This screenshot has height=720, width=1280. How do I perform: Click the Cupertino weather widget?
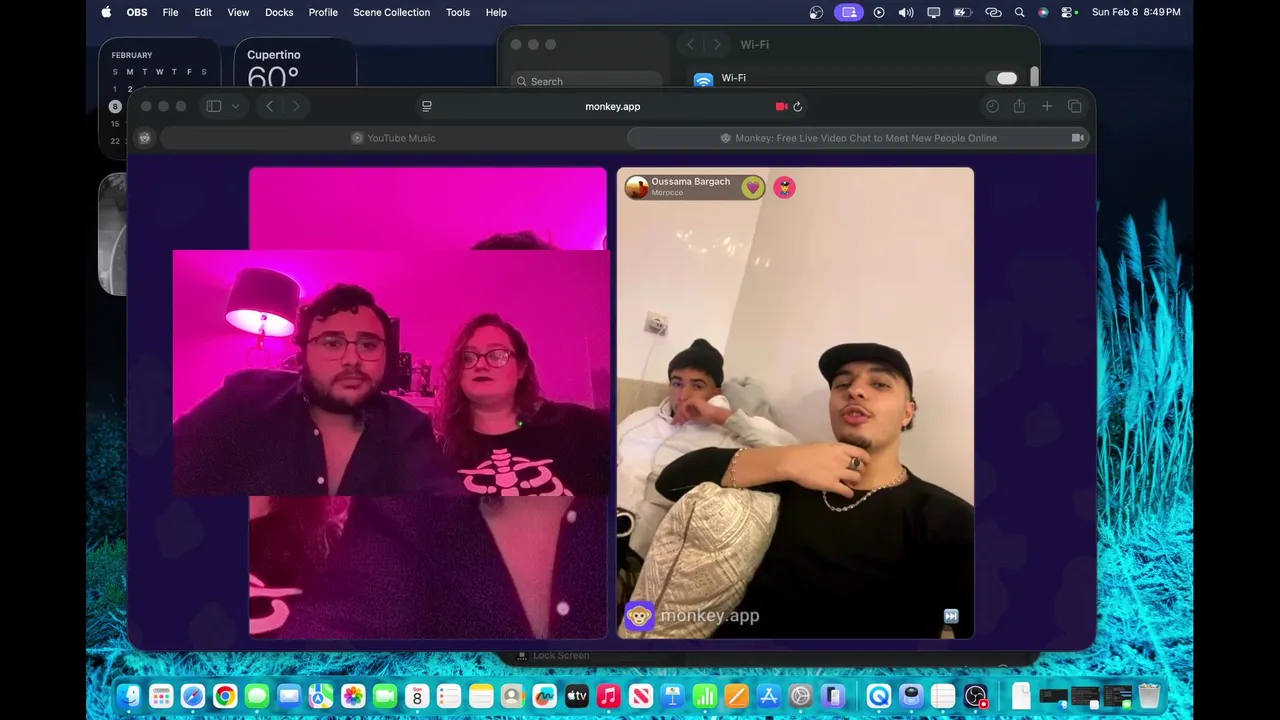295,64
